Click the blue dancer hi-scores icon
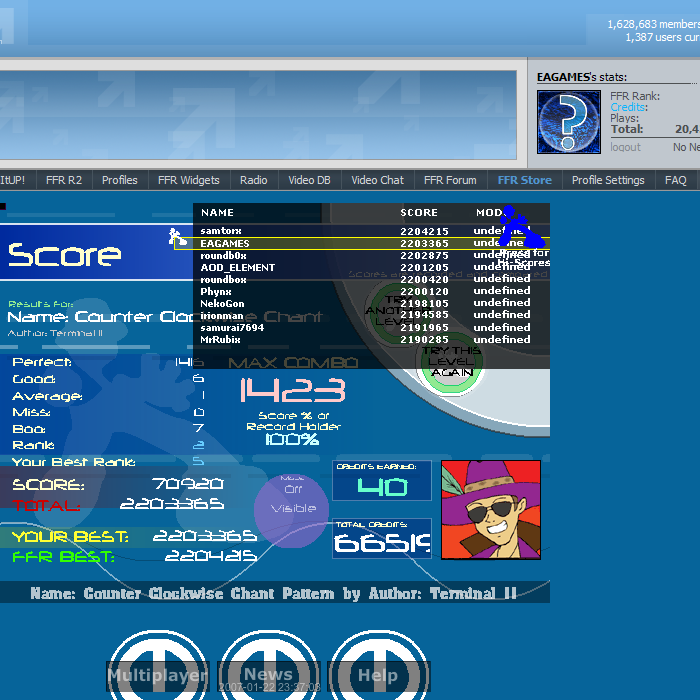 tap(521, 229)
